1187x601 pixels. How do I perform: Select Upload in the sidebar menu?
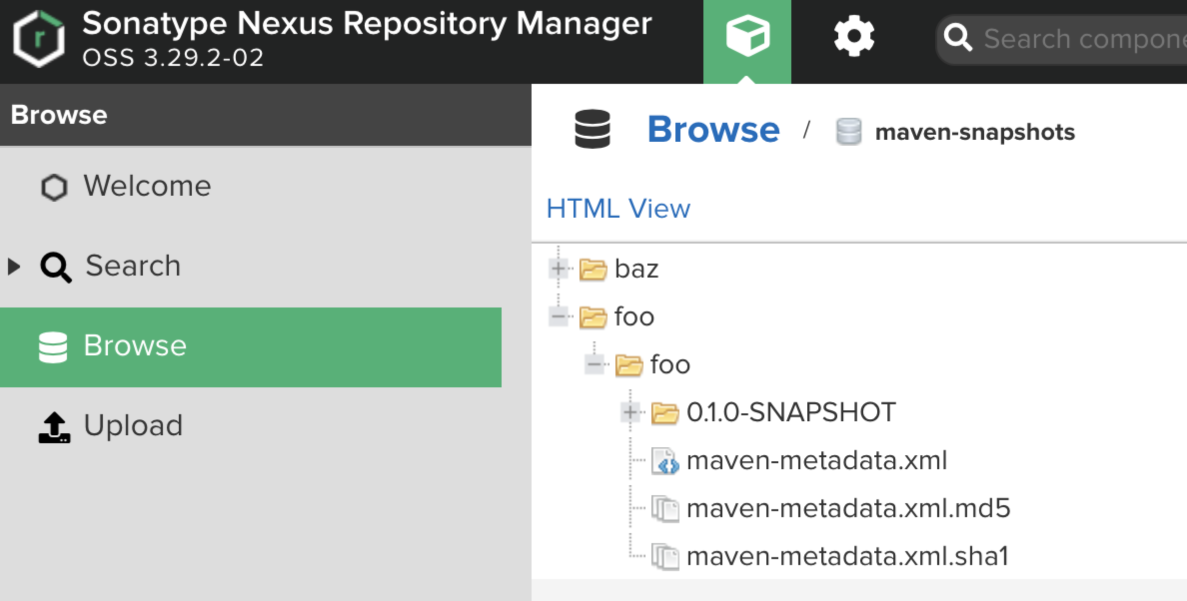133,426
